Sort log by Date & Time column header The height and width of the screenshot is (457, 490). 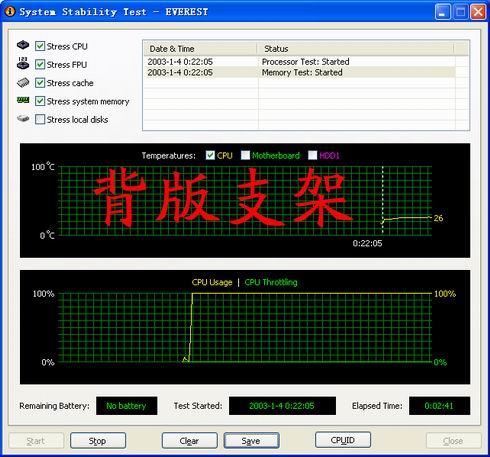pos(201,49)
